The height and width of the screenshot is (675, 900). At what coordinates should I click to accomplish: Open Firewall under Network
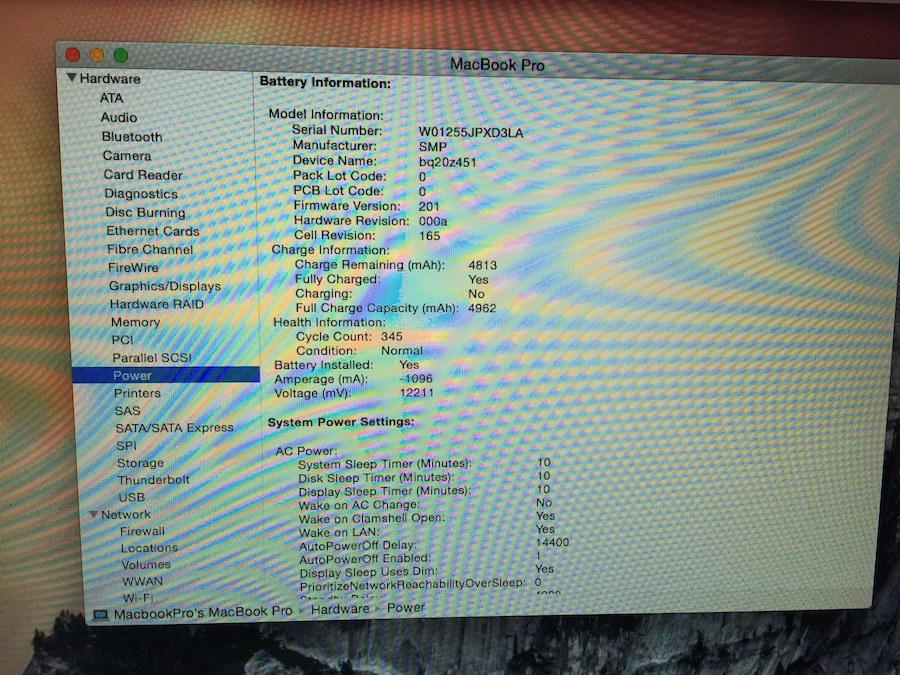(142, 531)
